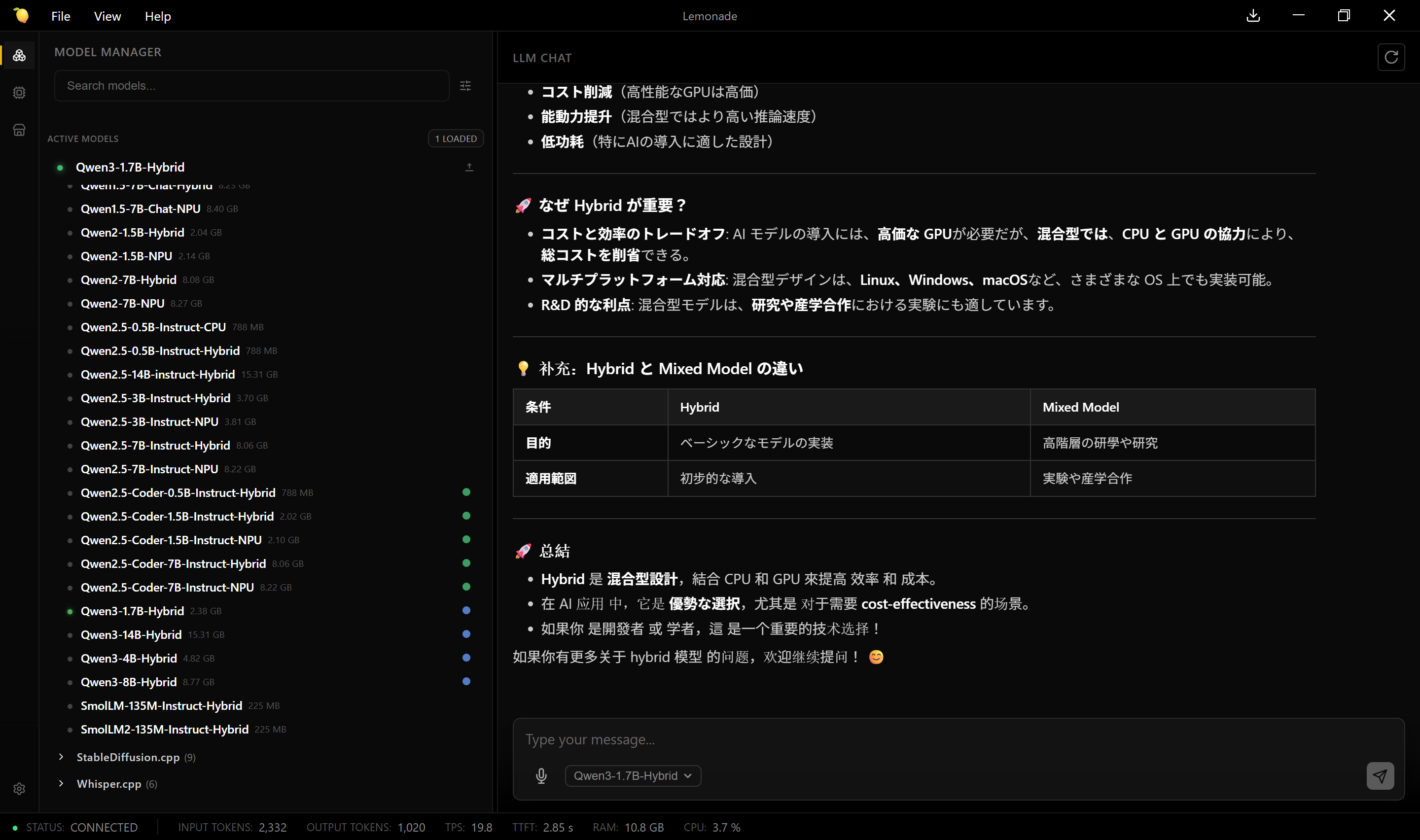Open the Model Manager sidebar icon
Viewport: 1420px width, 840px height.
click(x=19, y=56)
